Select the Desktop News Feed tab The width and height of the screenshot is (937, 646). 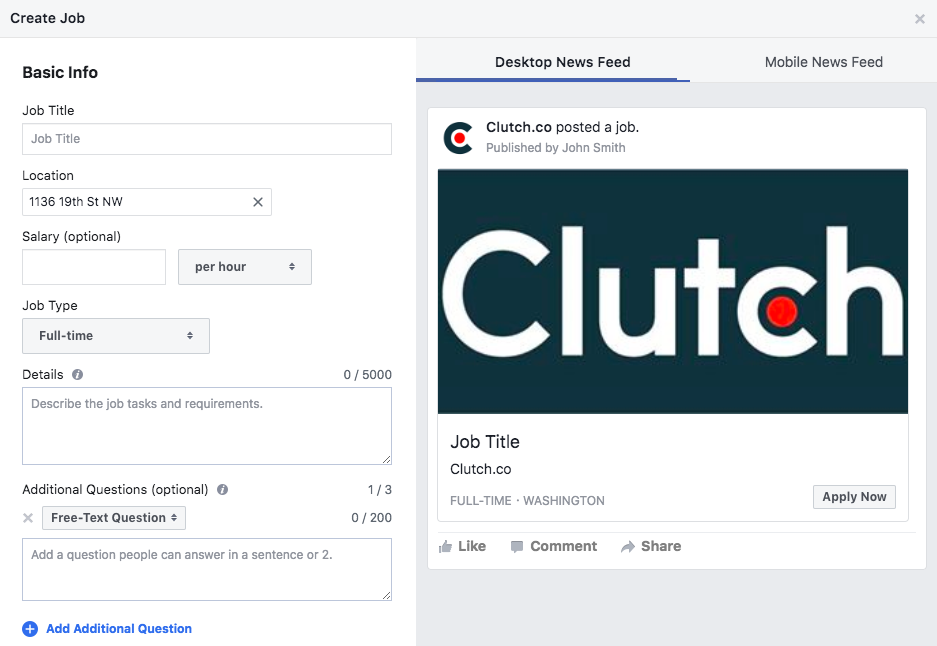[x=562, y=62]
